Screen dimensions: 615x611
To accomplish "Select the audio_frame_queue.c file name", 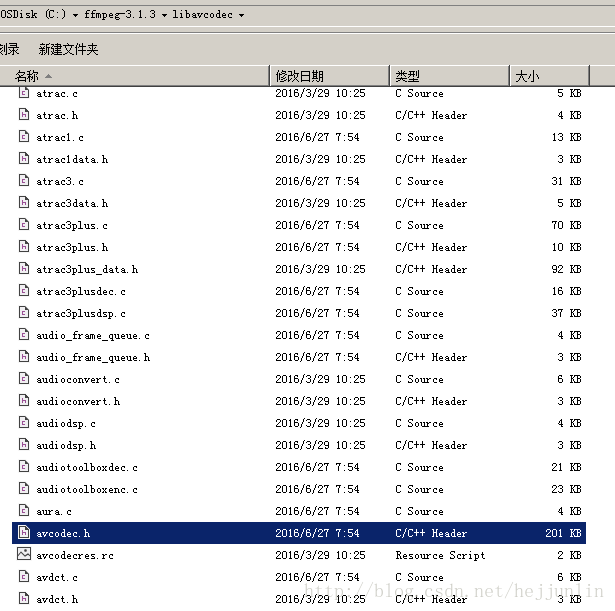I will click(93, 336).
